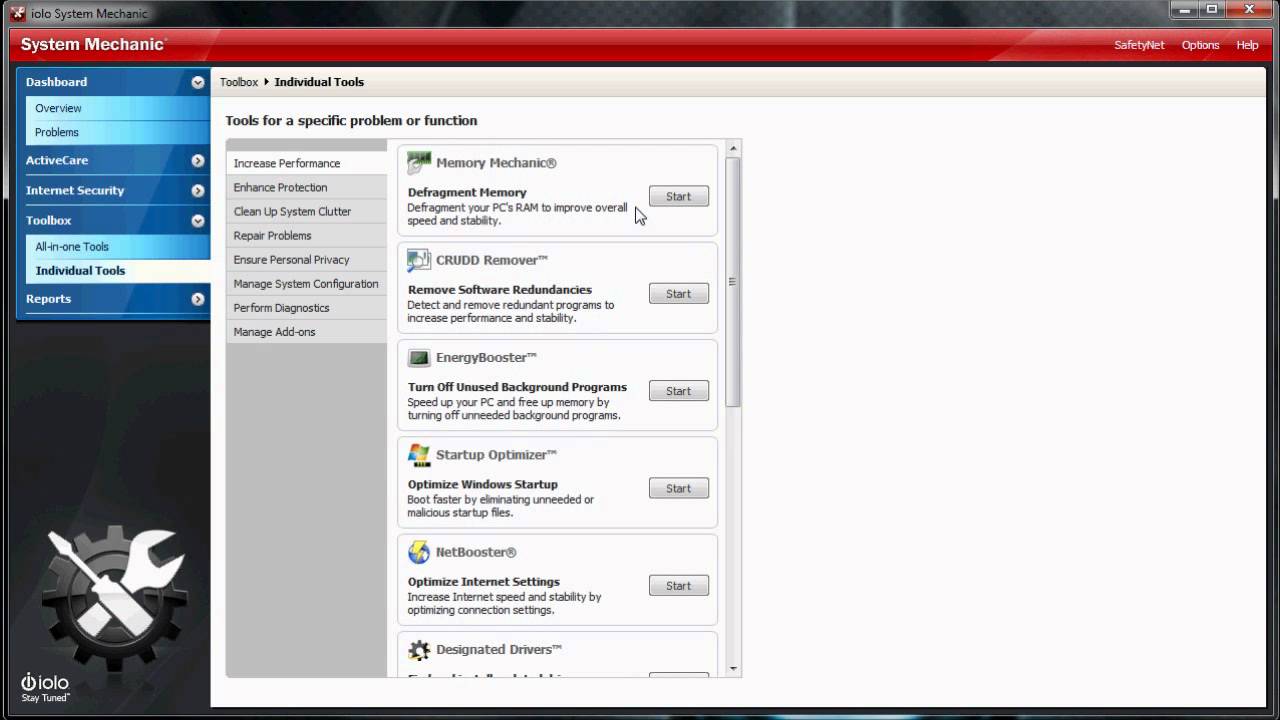Select the Manage Add-ons category
Viewport: 1280px width, 720px height.
[306, 331]
